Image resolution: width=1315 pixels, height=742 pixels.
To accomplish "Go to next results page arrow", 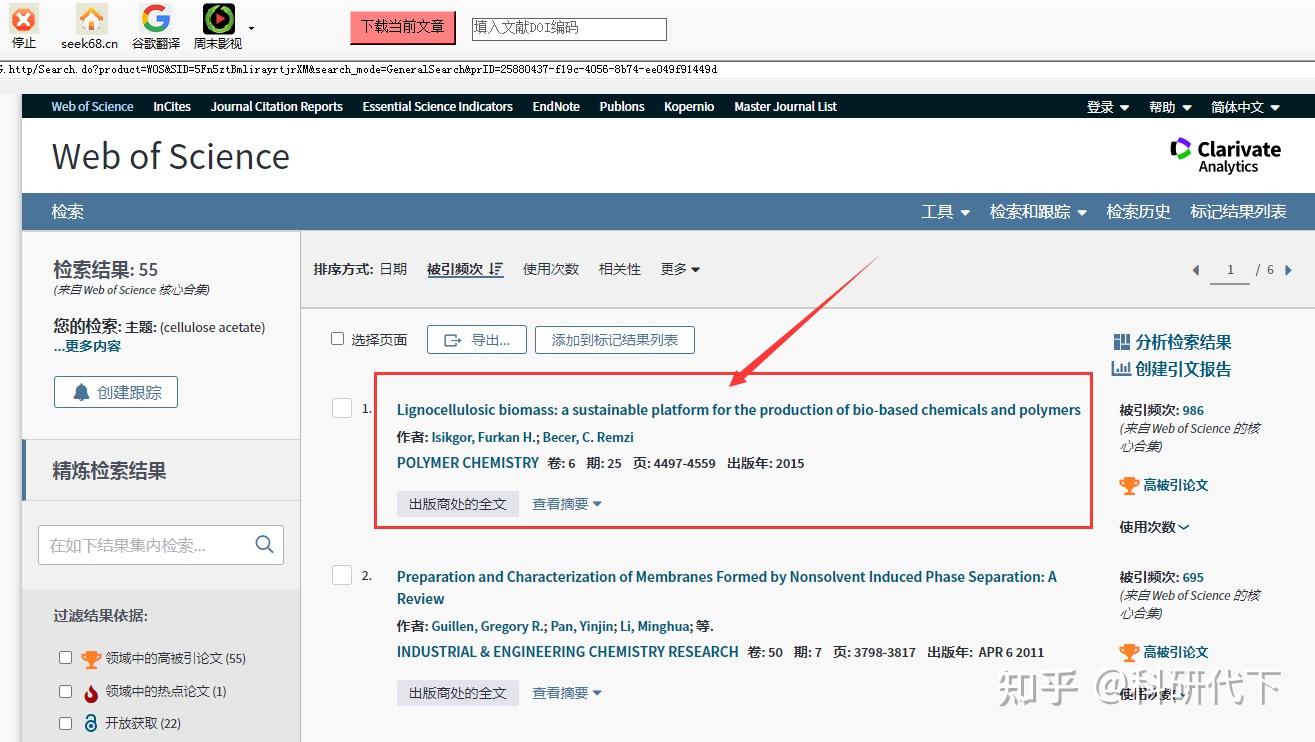I will [1288, 270].
